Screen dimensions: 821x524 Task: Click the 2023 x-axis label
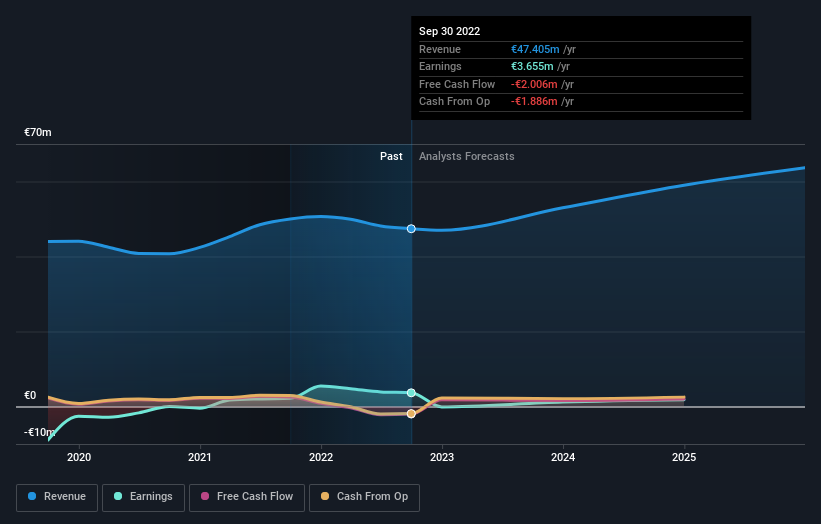442,458
